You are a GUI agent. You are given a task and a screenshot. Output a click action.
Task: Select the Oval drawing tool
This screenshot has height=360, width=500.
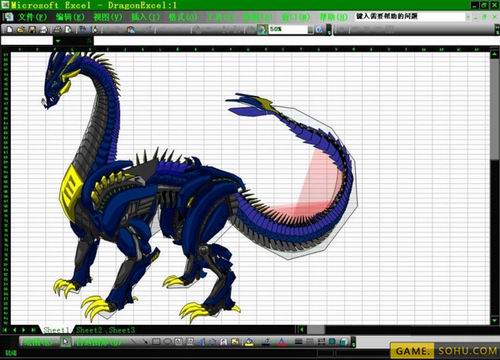[x=167, y=342]
